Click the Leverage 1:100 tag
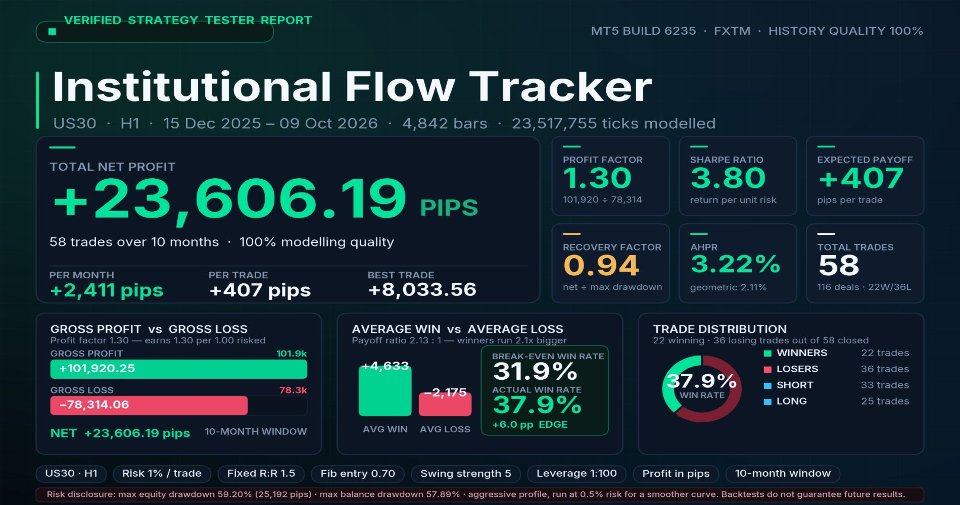Screen dimensions: 960x505 click(577, 474)
